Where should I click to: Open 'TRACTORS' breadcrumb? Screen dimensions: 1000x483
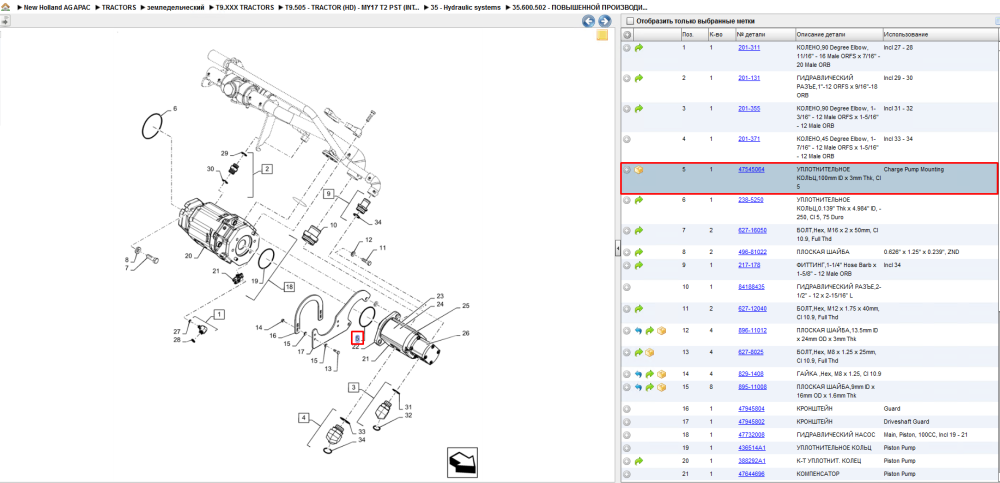[x=119, y=8]
